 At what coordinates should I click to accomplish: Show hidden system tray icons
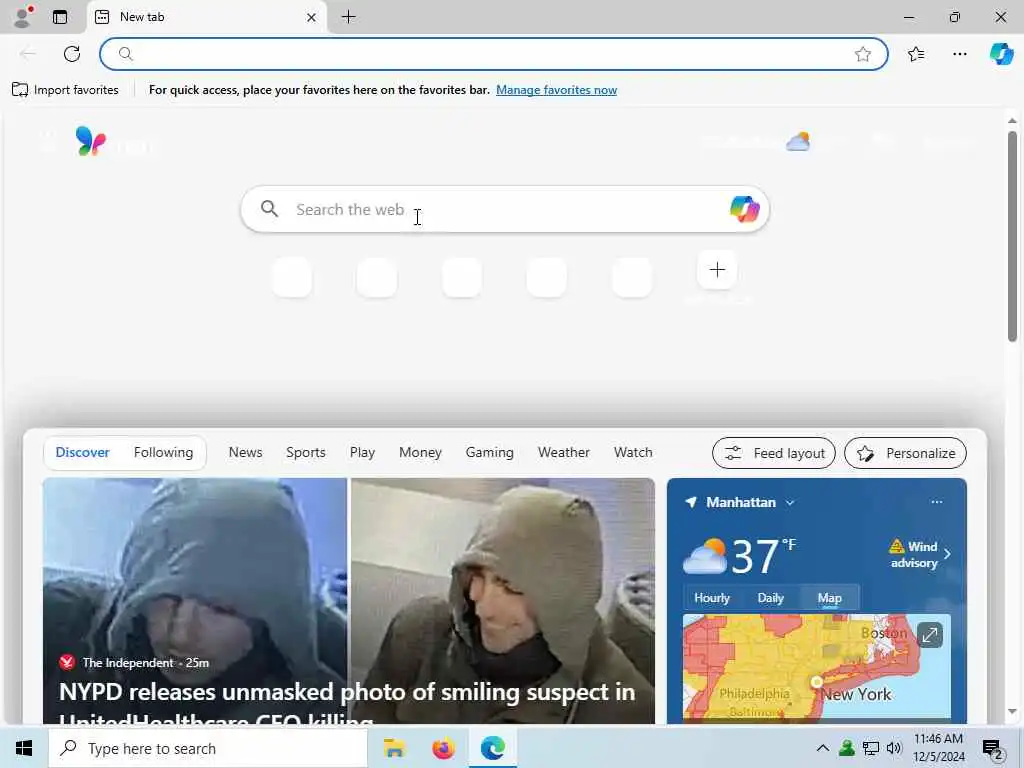823,748
